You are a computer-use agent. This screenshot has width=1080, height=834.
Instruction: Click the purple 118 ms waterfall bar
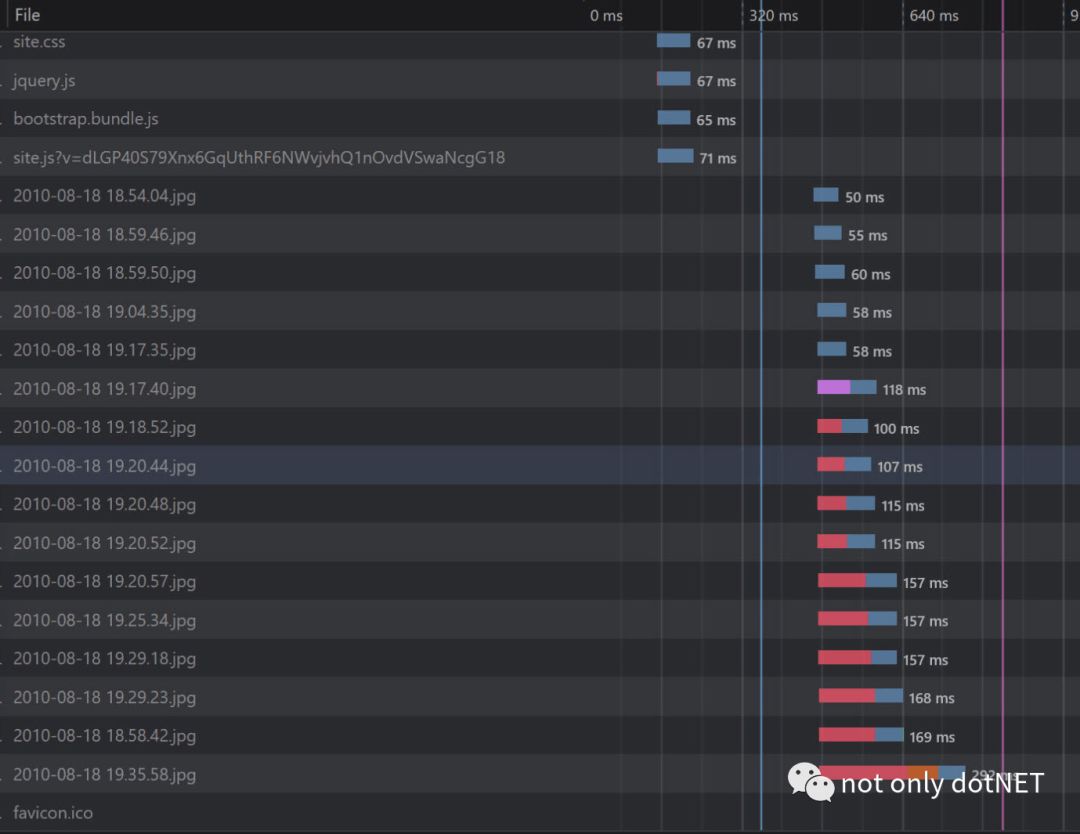[x=847, y=387]
